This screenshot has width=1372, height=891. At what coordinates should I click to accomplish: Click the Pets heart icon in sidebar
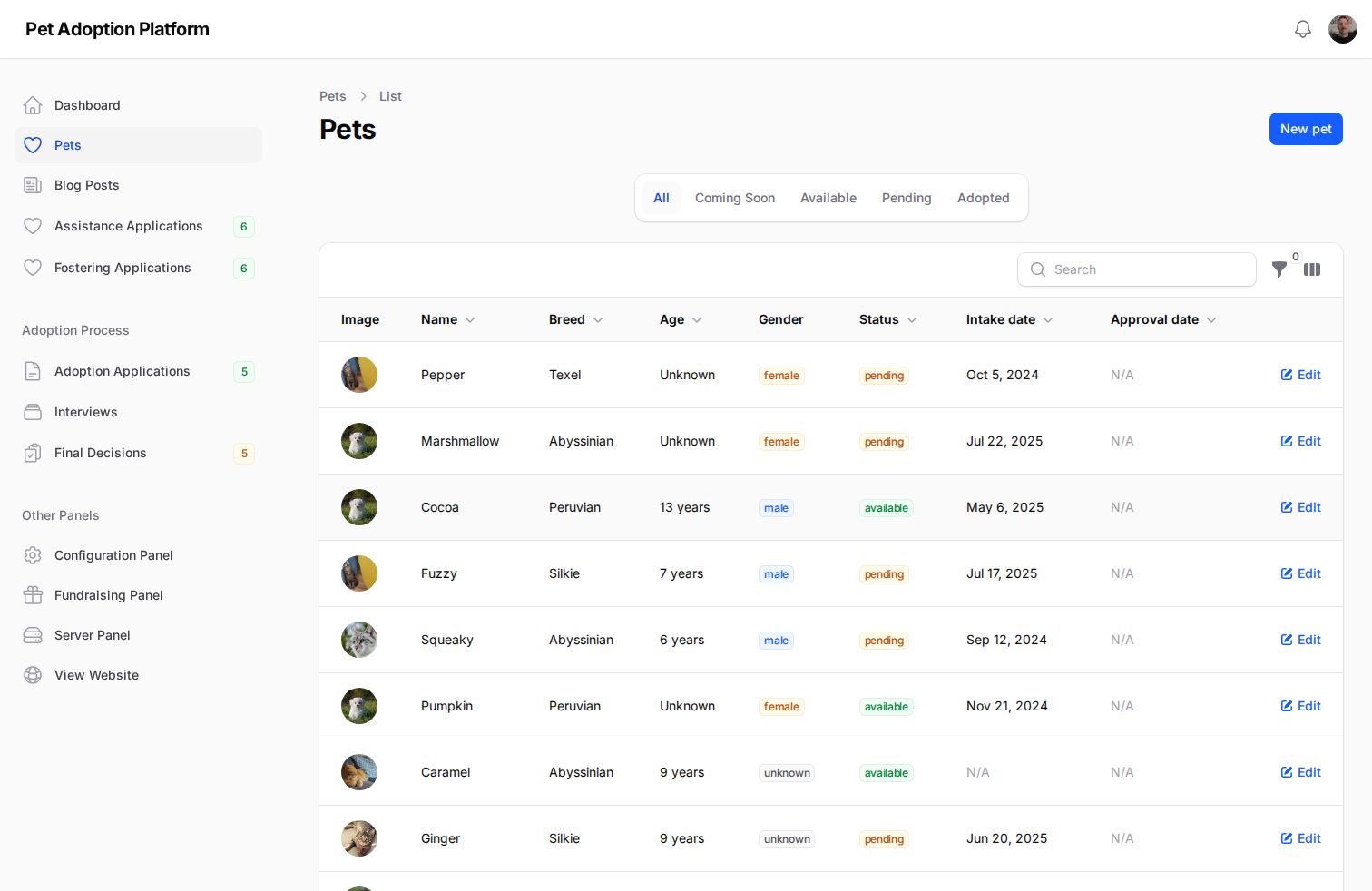click(x=33, y=145)
